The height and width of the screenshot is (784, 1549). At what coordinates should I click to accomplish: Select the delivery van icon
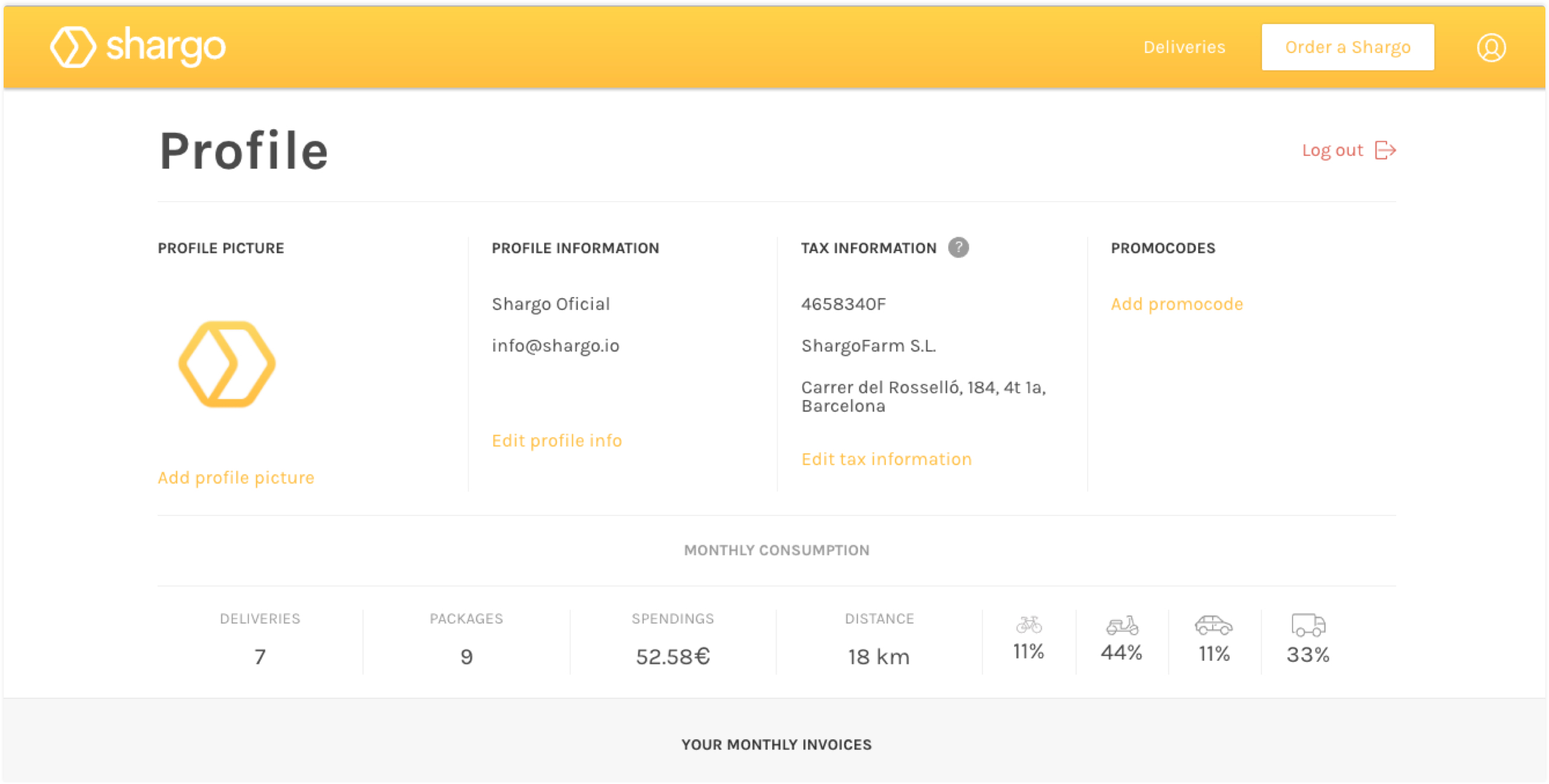1307,625
